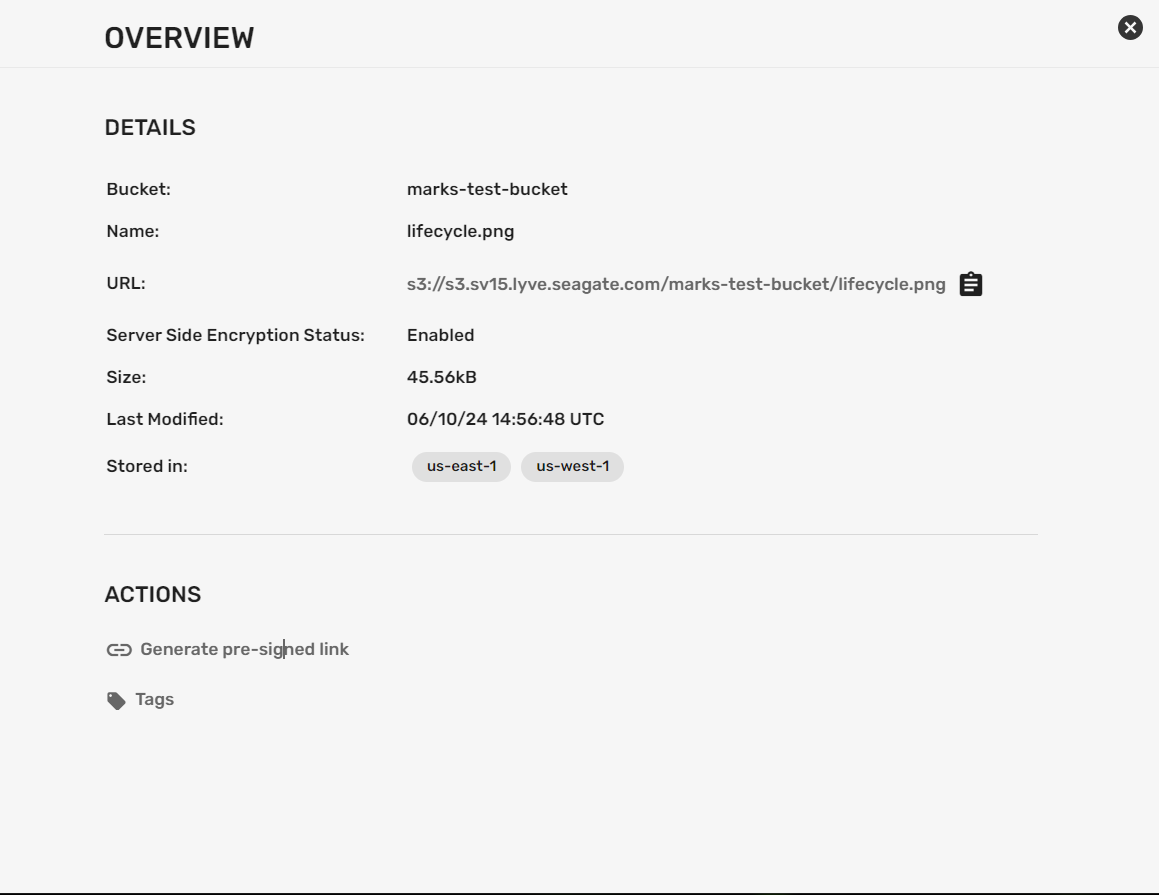Click the ACTIONS section heading
The width and height of the screenshot is (1159, 895).
click(x=153, y=595)
